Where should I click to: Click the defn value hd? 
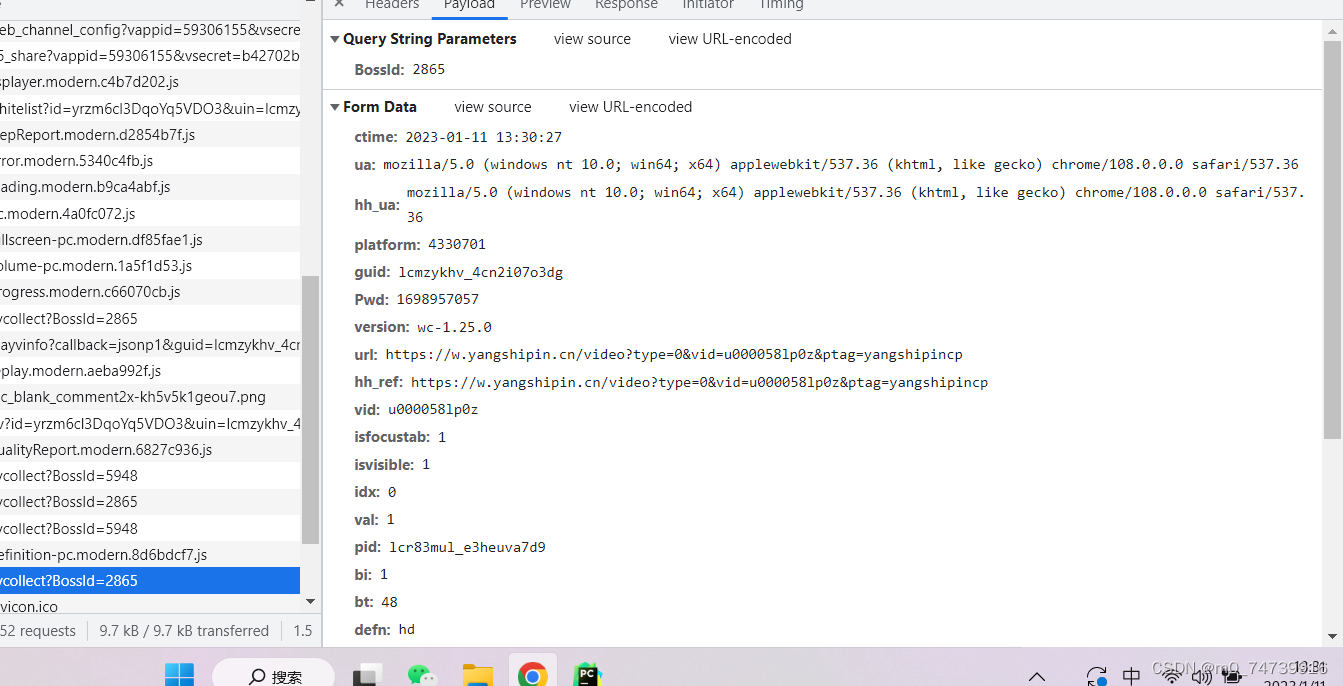[407, 629]
